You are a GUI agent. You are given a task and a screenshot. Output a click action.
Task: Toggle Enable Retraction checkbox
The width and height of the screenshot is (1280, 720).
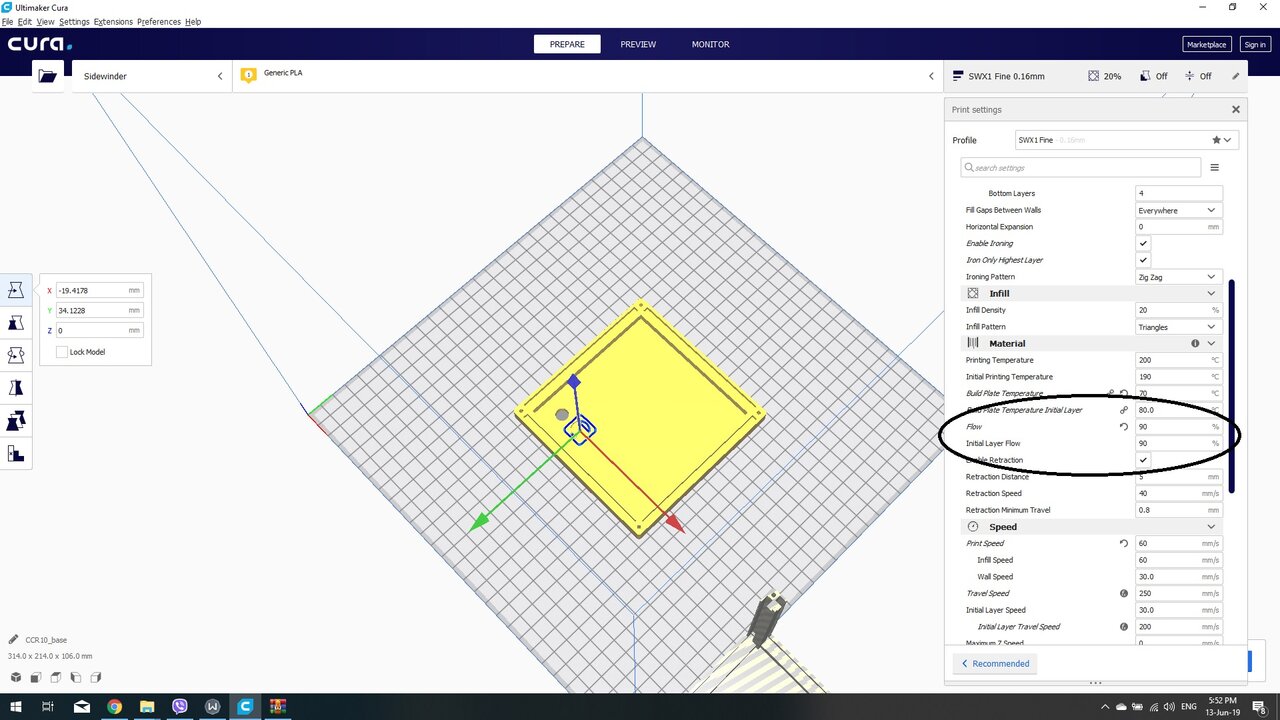tap(1144, 460)
